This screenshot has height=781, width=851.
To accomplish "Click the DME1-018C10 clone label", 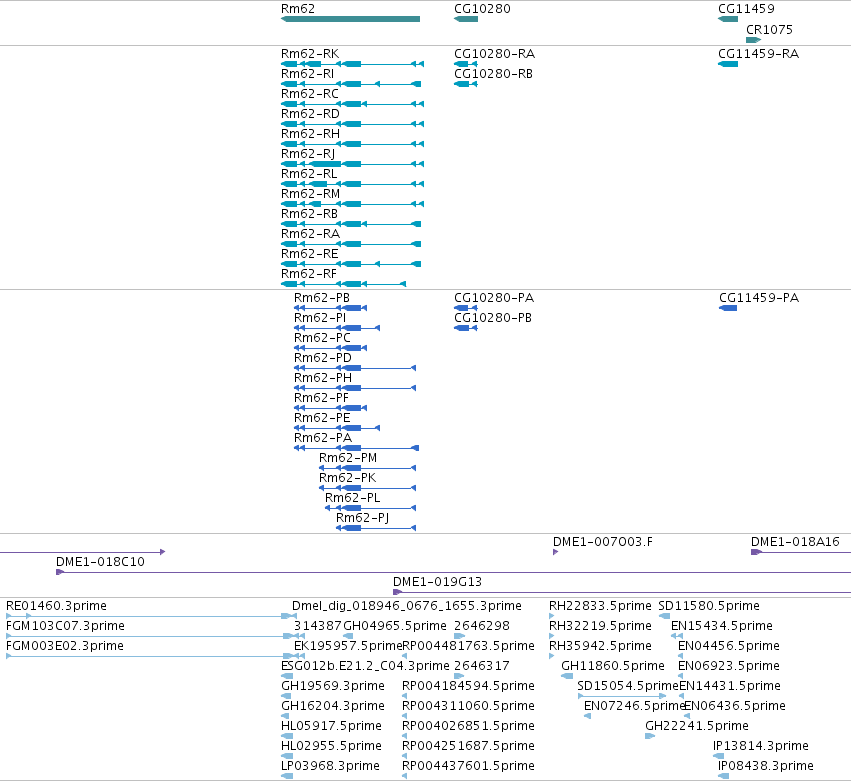I will tap(100, 562).
